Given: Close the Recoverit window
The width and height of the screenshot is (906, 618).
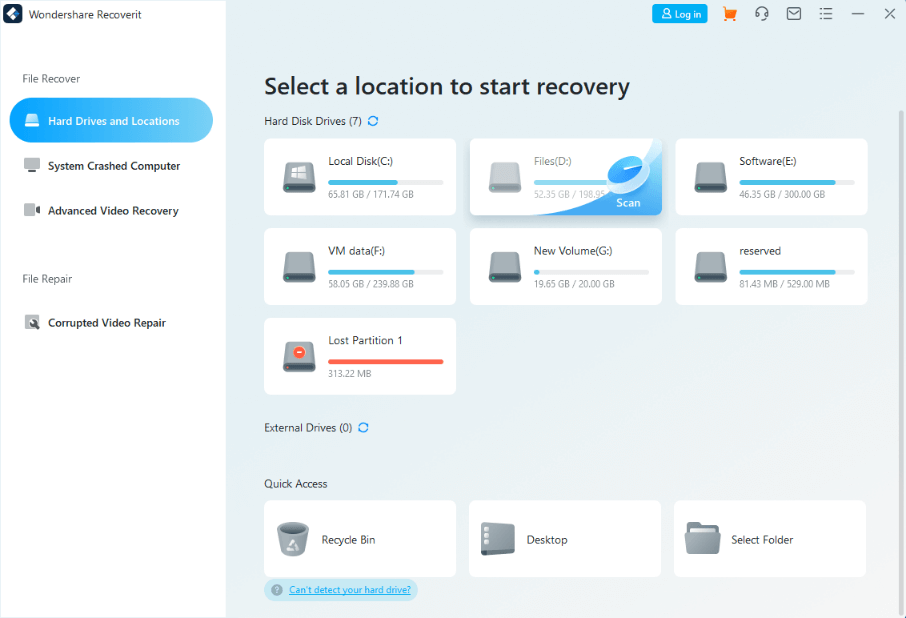Looking at the screenshot, I should point(890,14).
